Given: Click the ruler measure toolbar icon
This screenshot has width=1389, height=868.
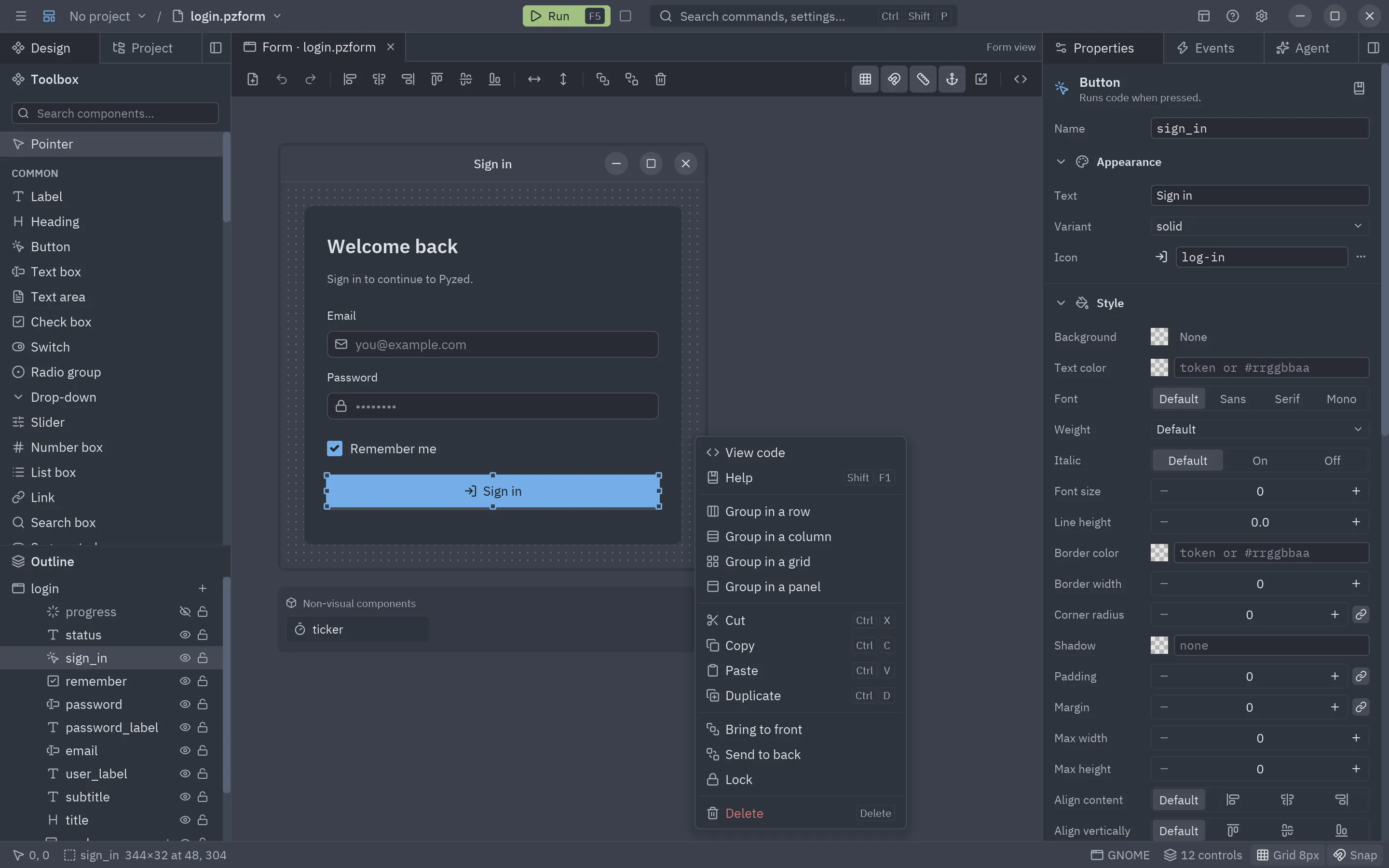Looking at the screenshot, I should point(923,79).
